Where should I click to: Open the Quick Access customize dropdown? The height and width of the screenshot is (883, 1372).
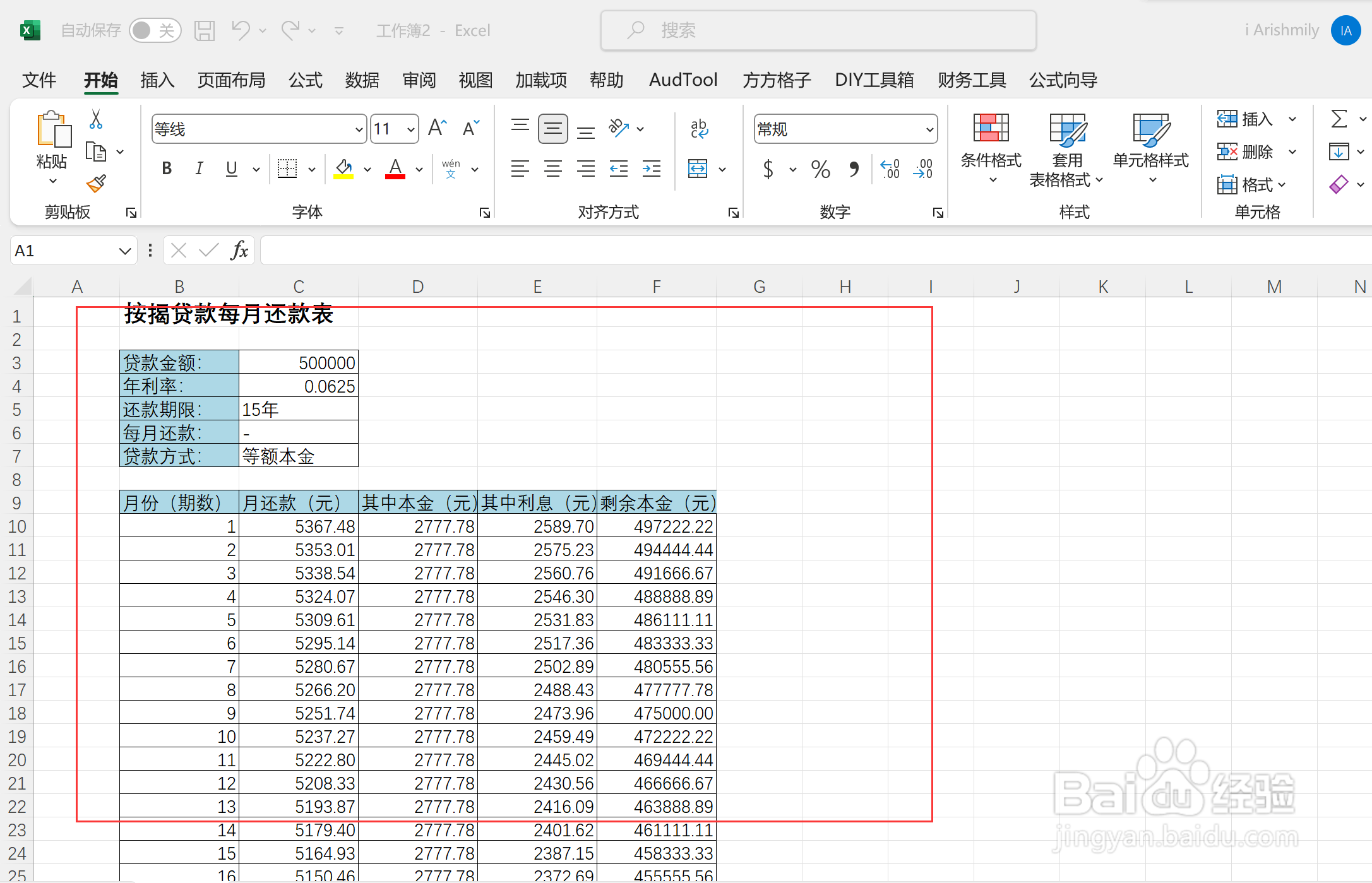pyautogui.click(x=339, y=30)
